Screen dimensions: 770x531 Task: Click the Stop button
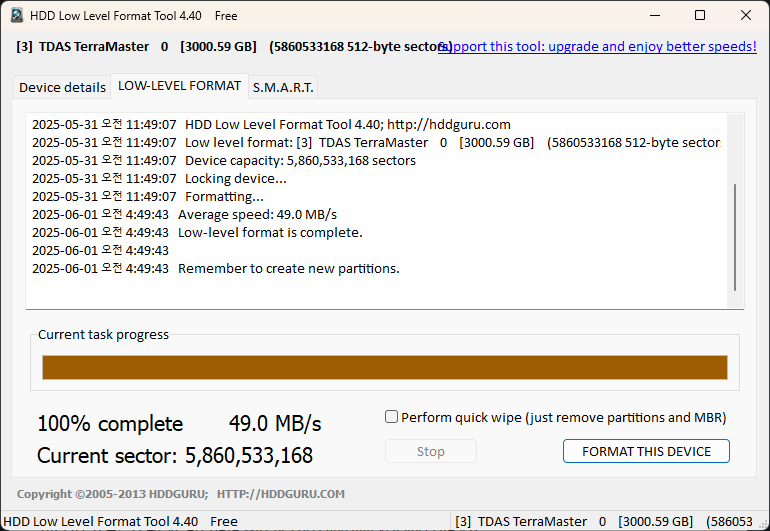431,451
